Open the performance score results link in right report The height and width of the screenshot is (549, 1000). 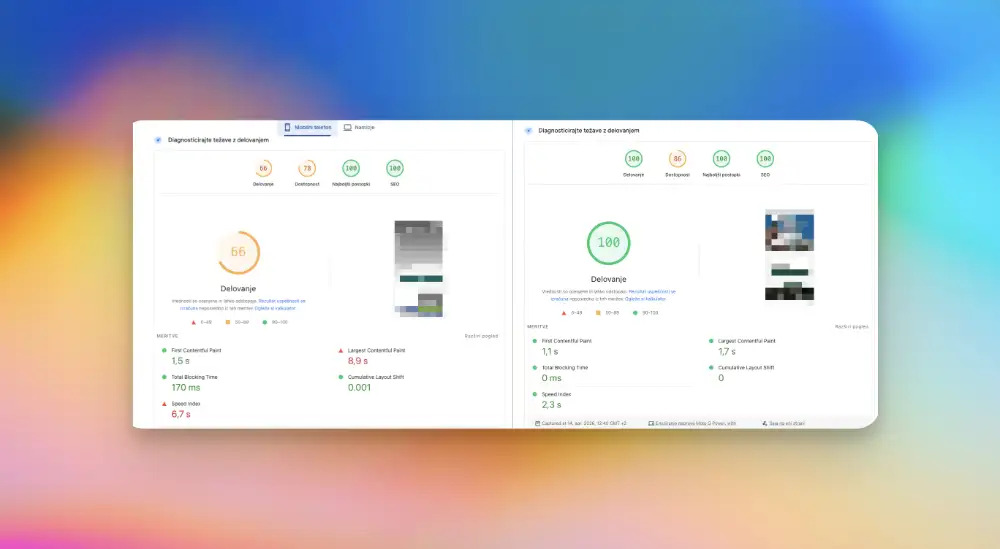[652, 291]
